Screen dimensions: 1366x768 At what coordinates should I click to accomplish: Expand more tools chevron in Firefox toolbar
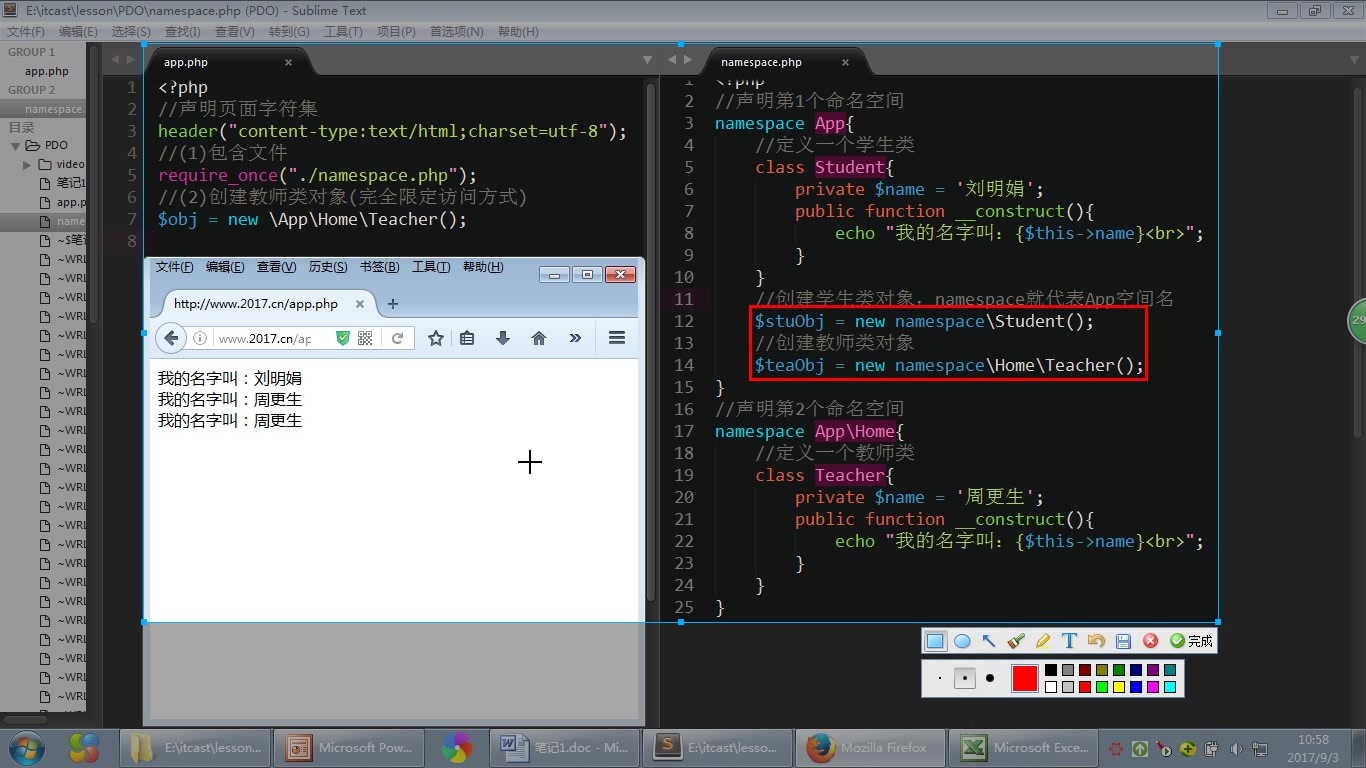tap(575, 338)
